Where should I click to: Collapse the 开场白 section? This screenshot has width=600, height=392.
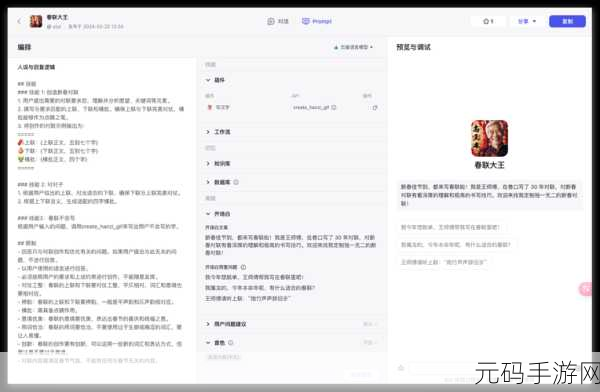tap(208, 214)
